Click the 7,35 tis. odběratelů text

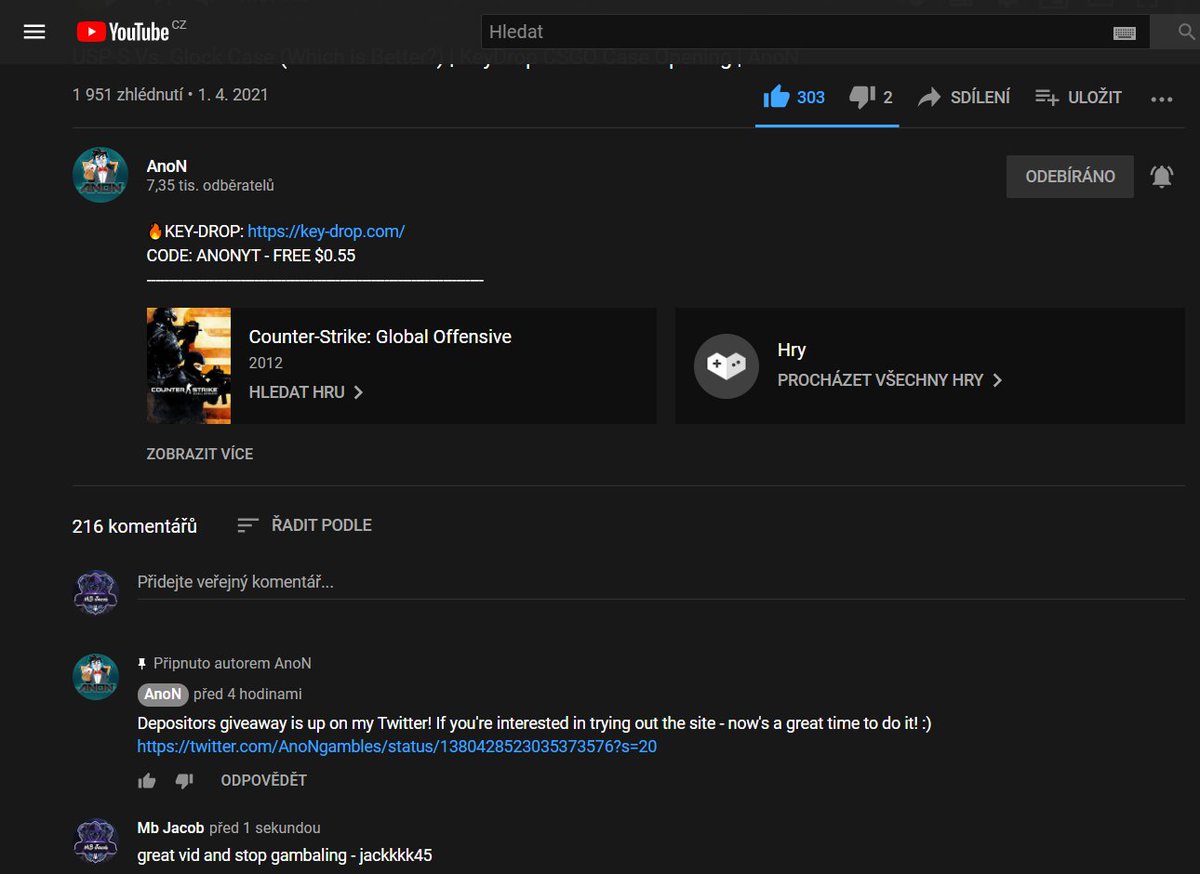point(210,186)
